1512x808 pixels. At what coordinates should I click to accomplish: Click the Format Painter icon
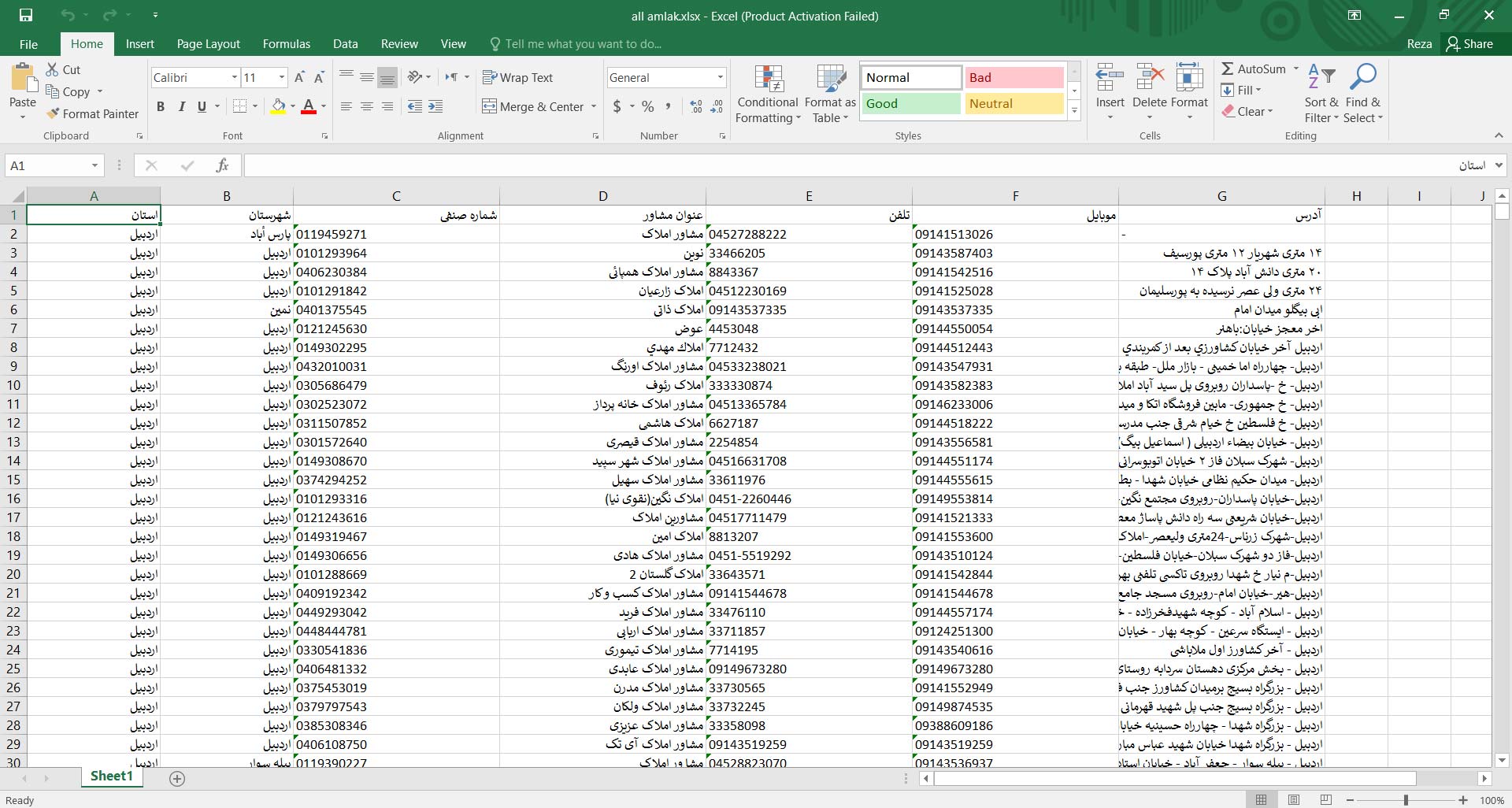tap(53, 114)
